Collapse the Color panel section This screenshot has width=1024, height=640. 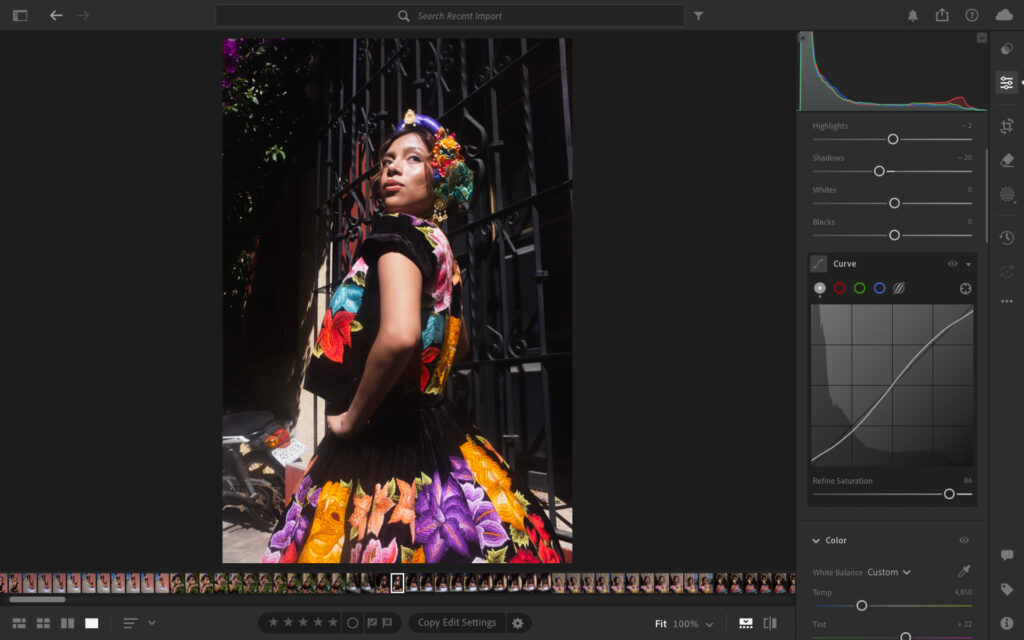pos(816,540)
